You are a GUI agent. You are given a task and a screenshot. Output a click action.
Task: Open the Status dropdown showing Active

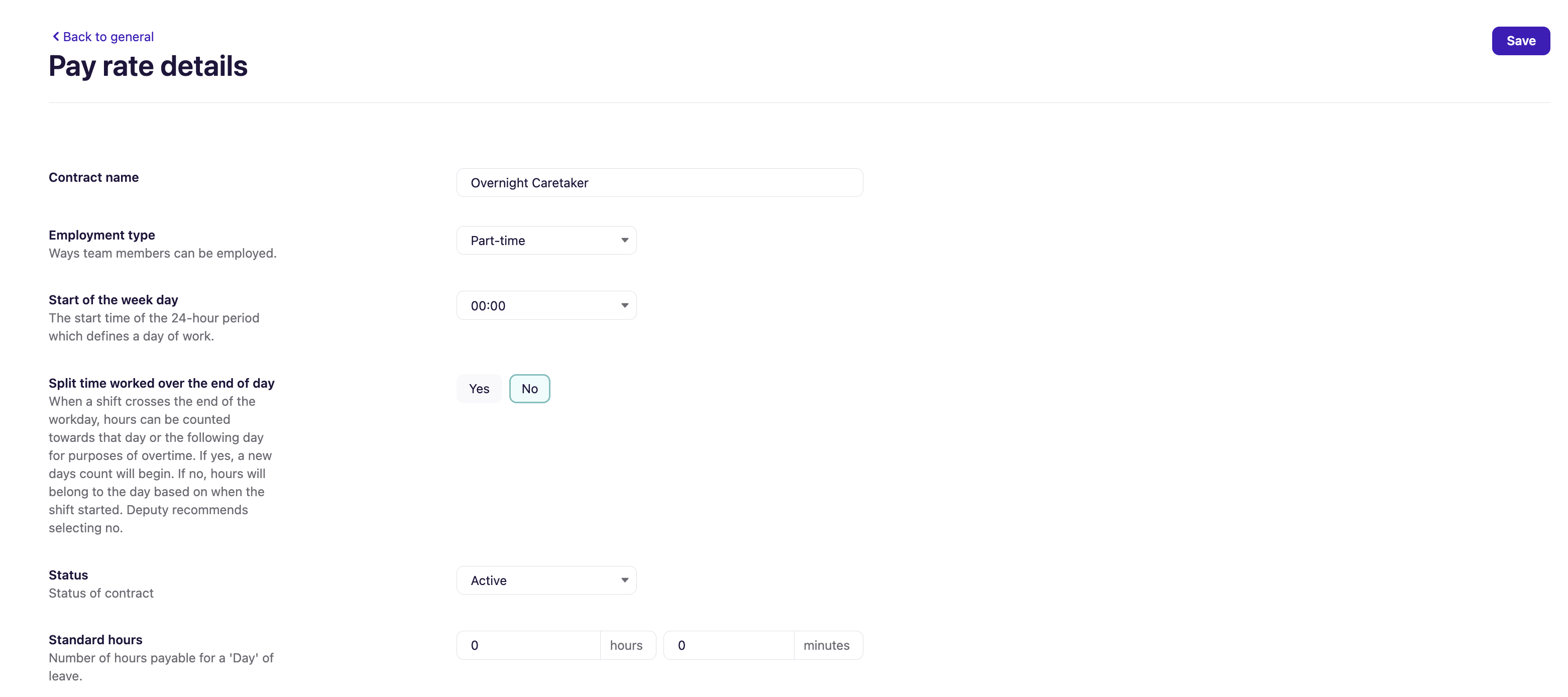point(545,580)
